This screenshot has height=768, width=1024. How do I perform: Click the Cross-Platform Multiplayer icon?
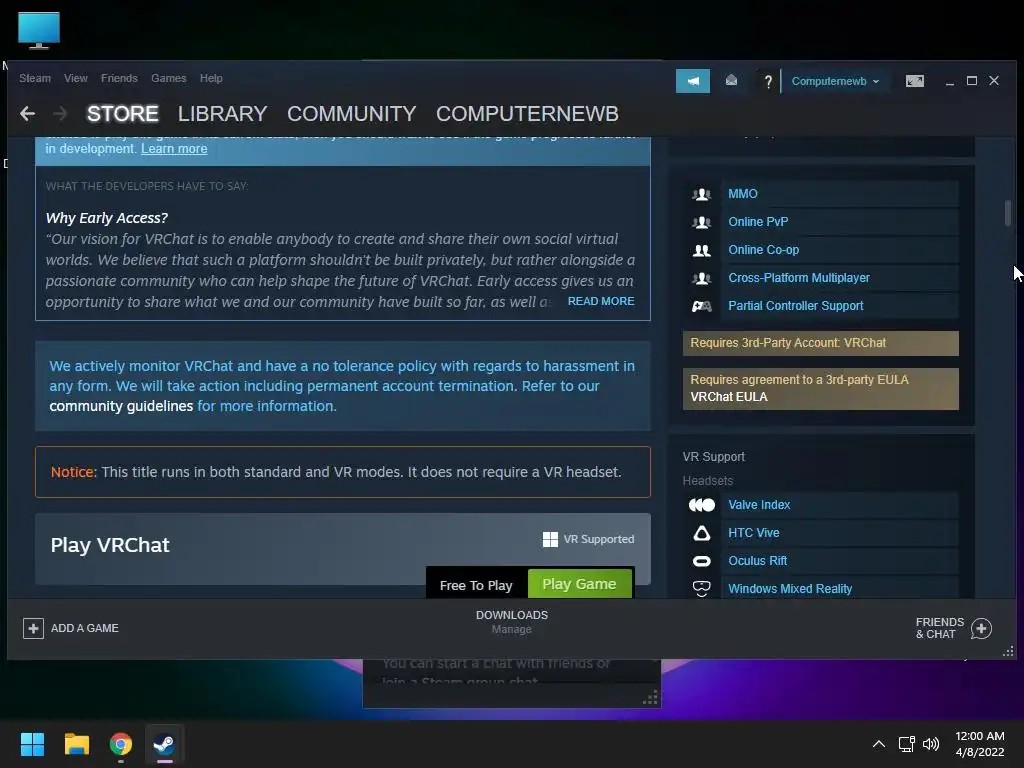(x=701, y=278)
